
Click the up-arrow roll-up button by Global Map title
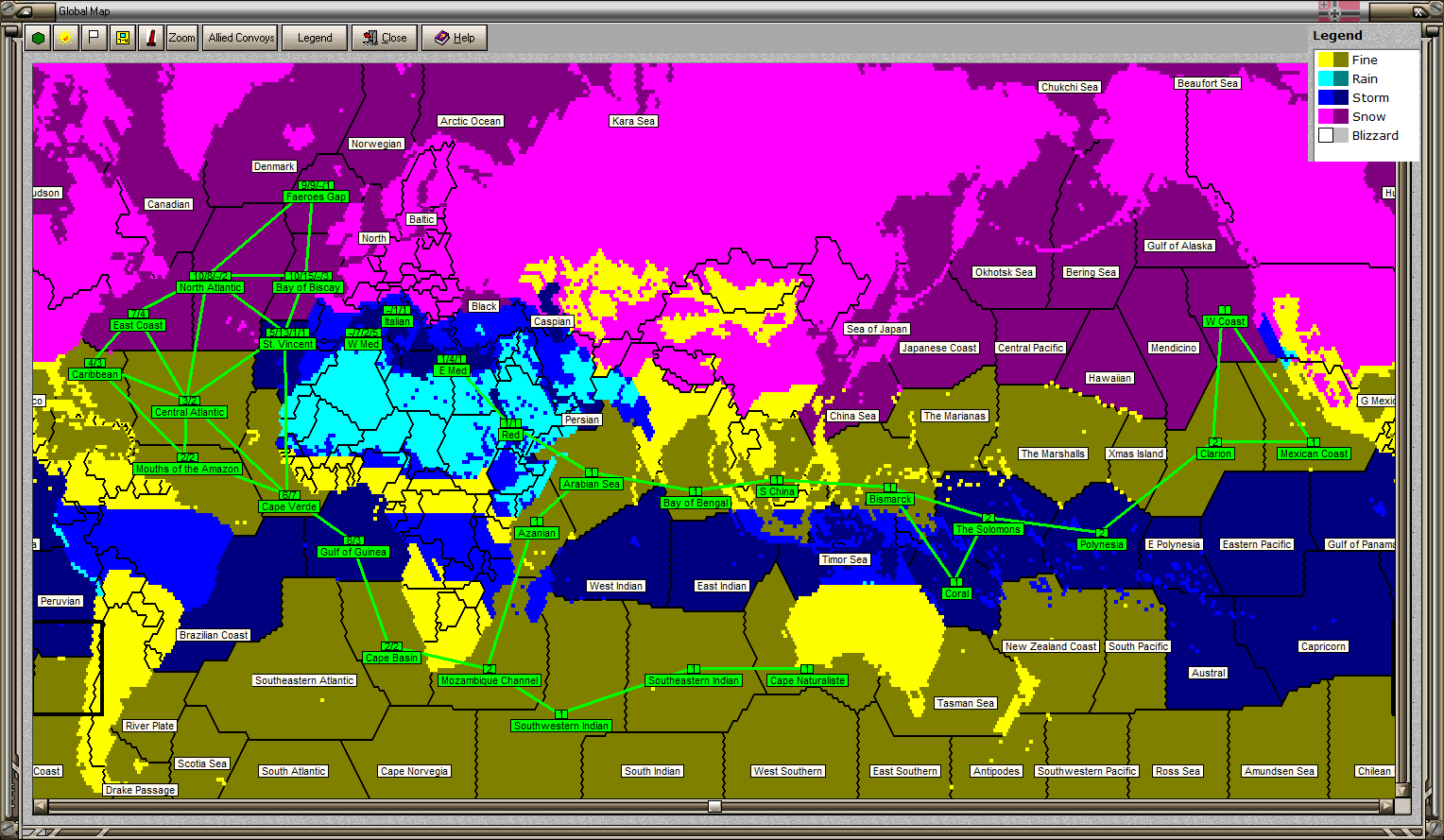pyautogui.click(x=24, y=11)
